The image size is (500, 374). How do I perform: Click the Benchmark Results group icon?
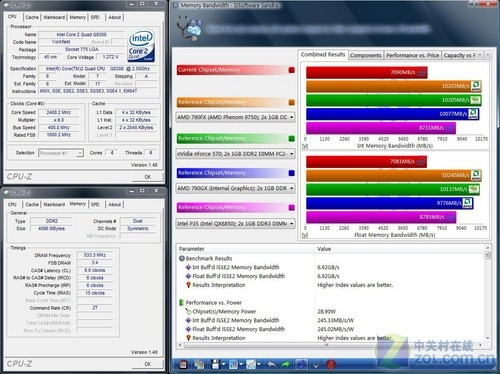(182, 258)
